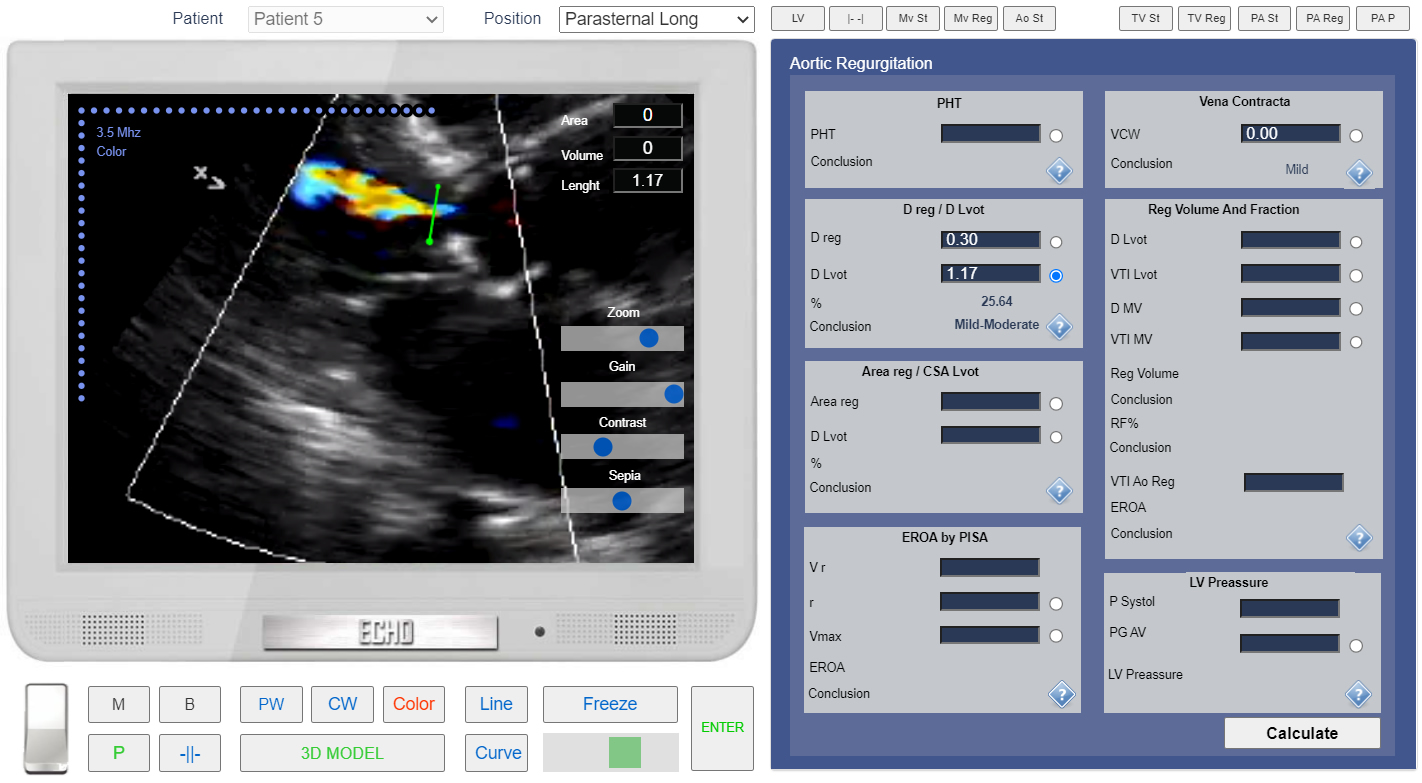Open the Area reg / CSA Lvot help icon
The image size is (1422, 783).
click(x=1059, y=491)
